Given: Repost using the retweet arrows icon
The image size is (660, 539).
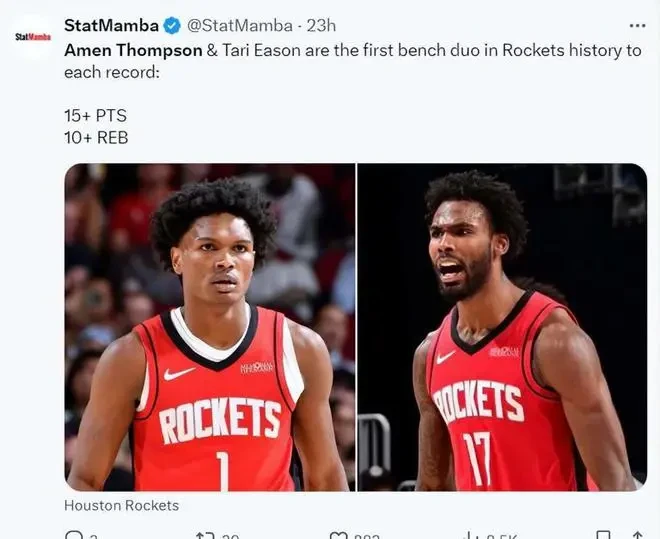Looking at the screenshot, I should (x=206, y=535).
